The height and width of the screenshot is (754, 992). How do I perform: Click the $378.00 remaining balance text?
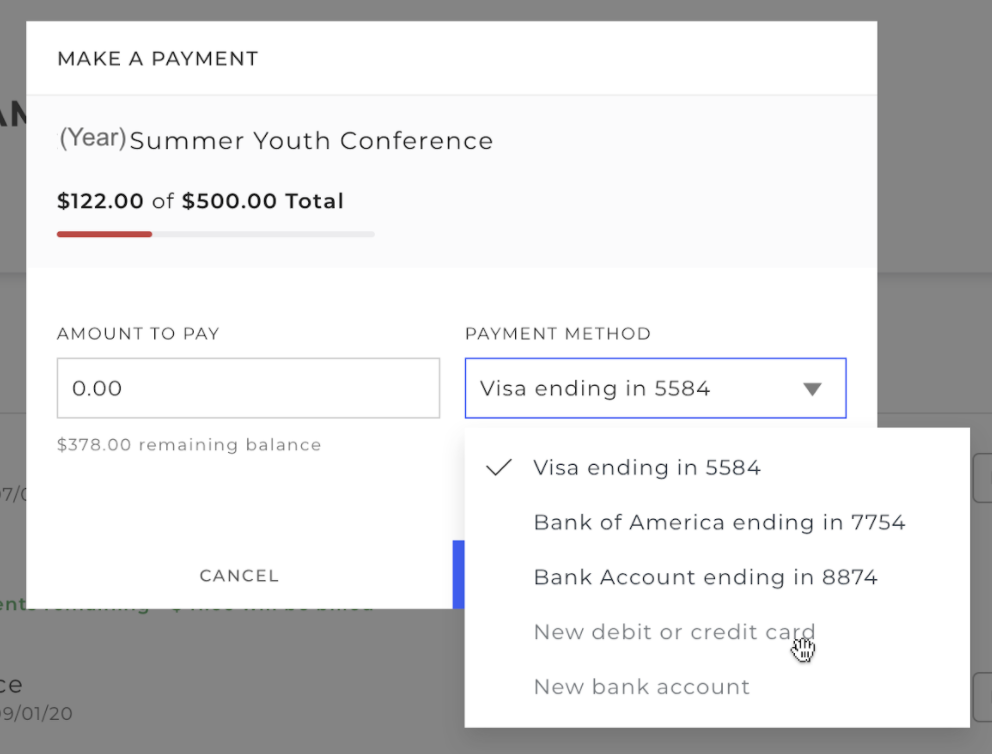[188, 444]
